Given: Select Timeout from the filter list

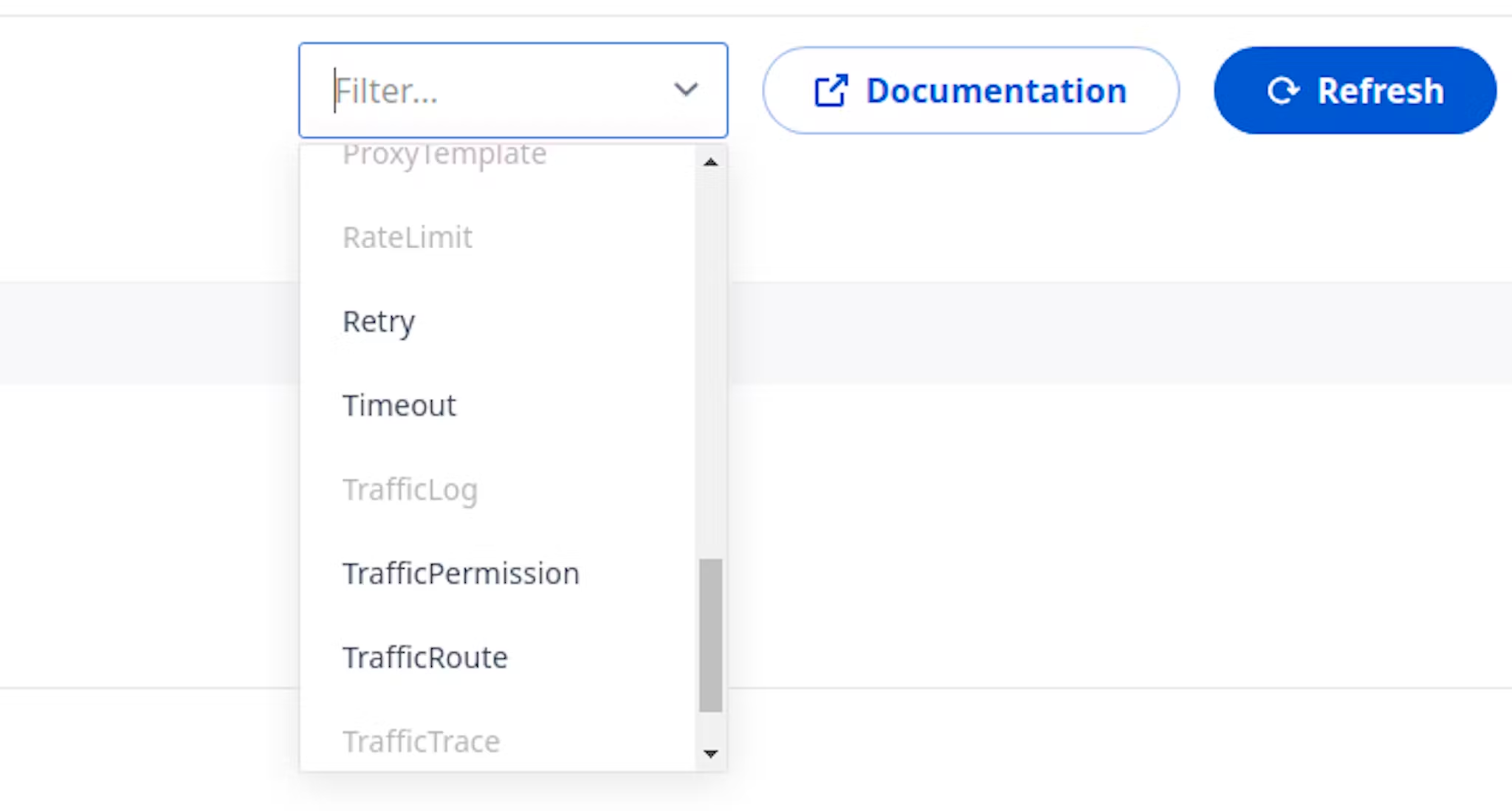Looking at the screenshot, I should coord(399,405).
